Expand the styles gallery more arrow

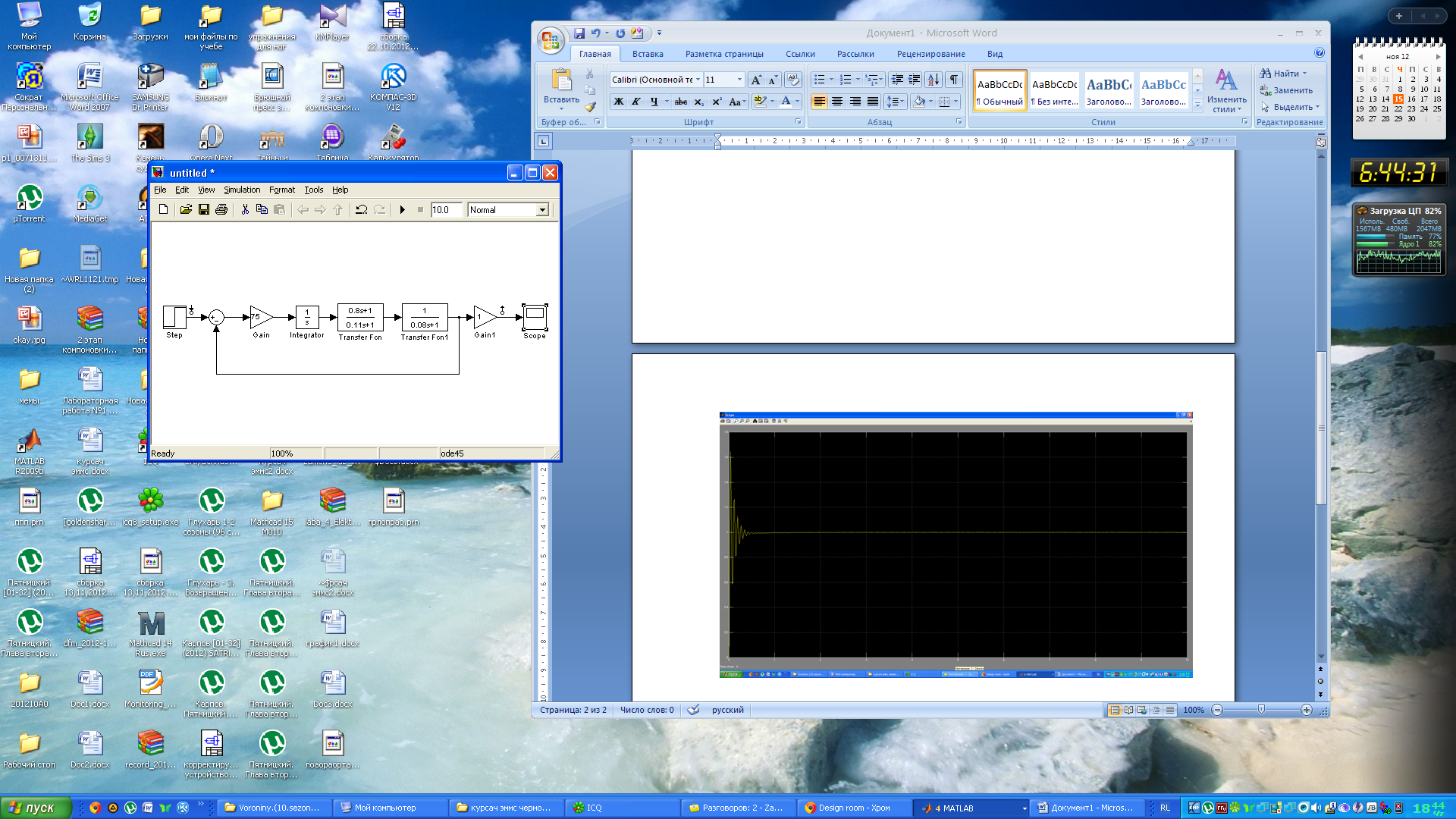1198,106
